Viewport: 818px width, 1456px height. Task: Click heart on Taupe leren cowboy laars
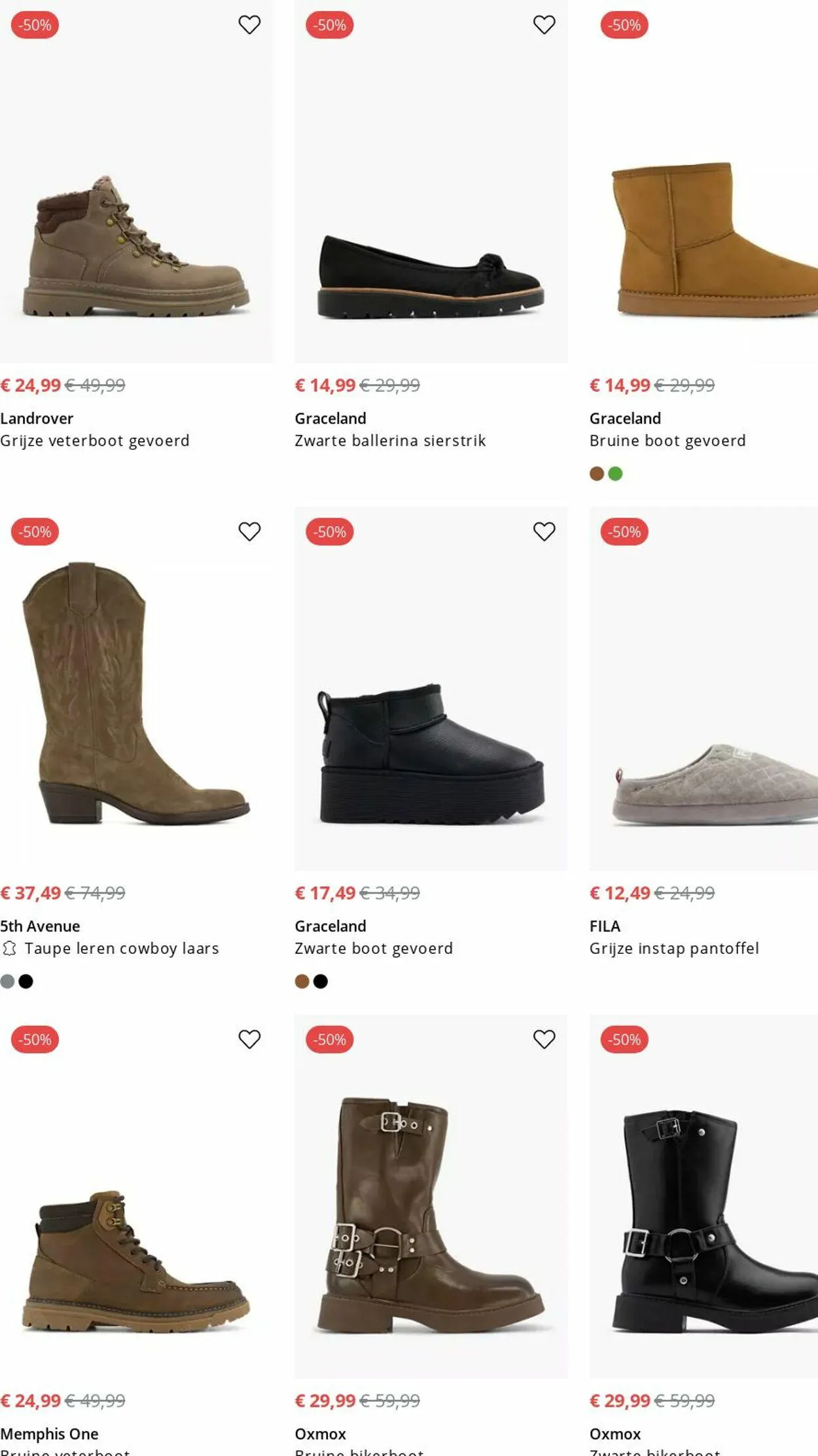click(x=249, y=532)
